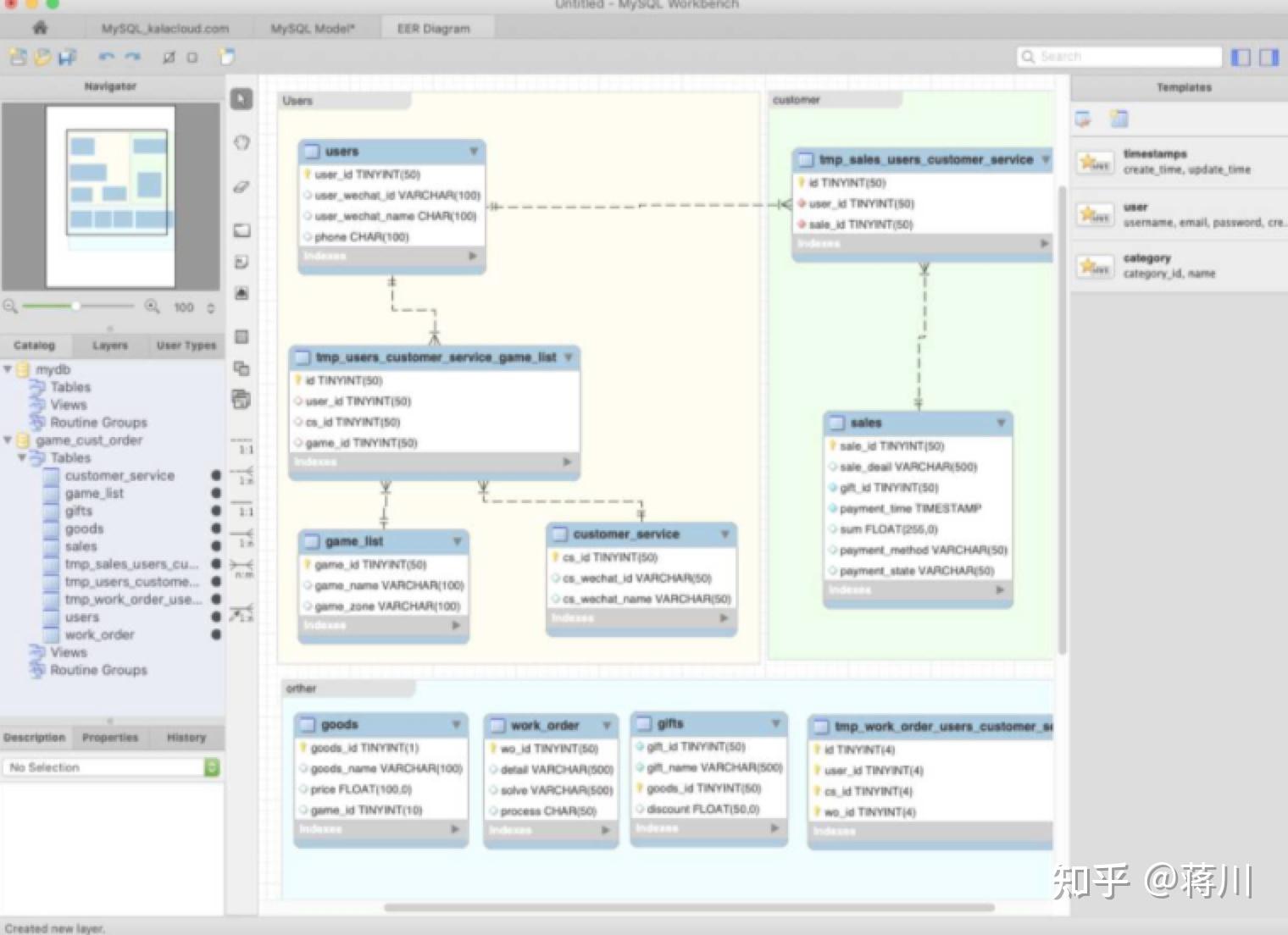Pick the eraser deletion tool
The image size is (1288, 935).
point(241,189)
